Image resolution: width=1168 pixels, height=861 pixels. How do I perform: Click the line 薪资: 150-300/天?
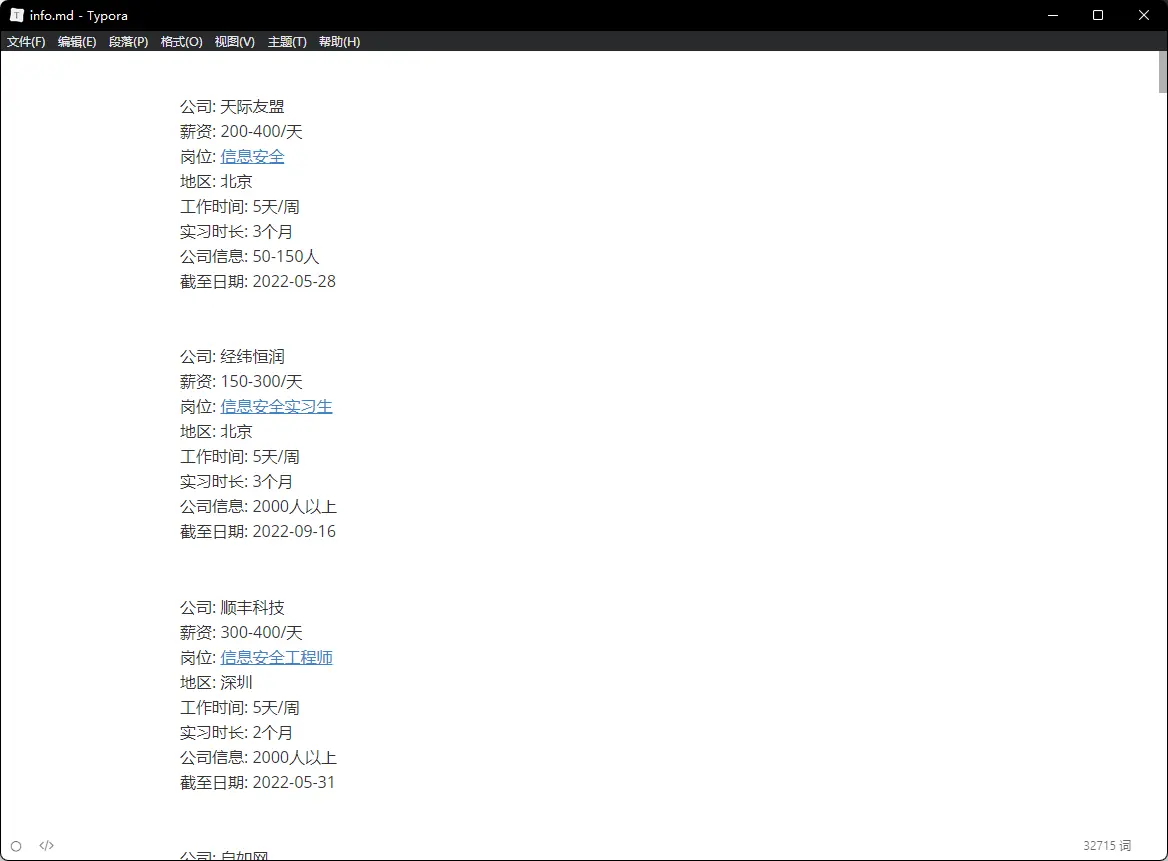point(241,382)
